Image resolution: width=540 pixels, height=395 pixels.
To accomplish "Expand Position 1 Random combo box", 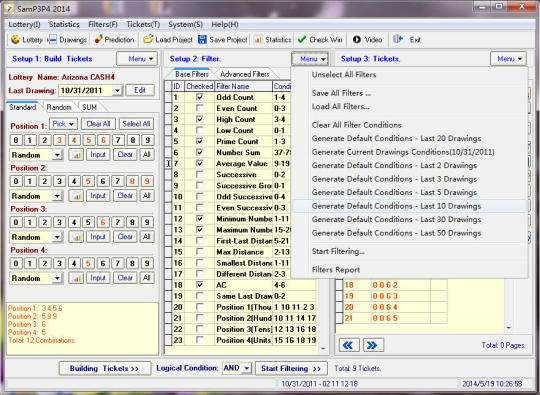I will coord(57,155).
